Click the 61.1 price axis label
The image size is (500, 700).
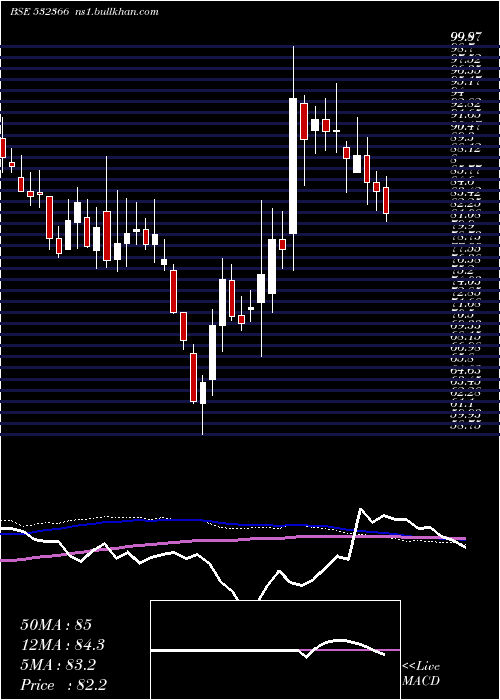[462, 404]
